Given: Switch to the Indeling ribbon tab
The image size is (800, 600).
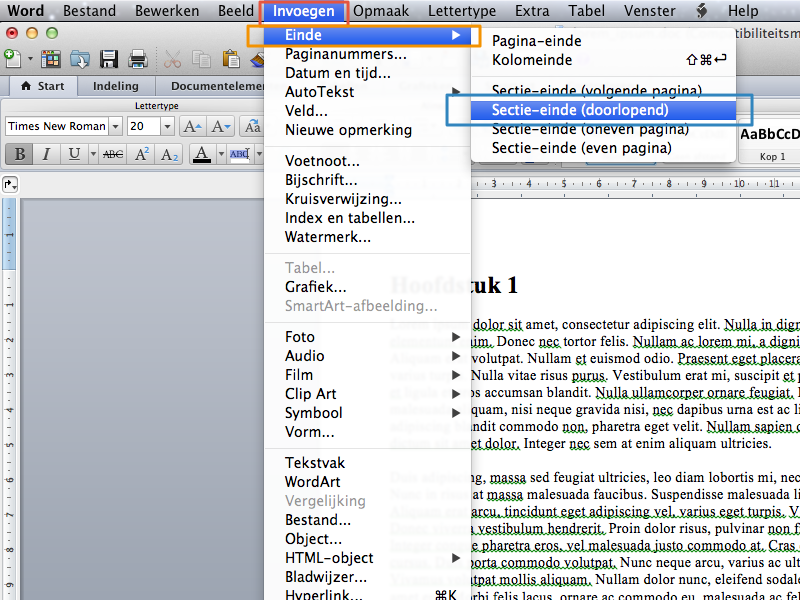Looking at the screenshot, I should coord(116,86).
